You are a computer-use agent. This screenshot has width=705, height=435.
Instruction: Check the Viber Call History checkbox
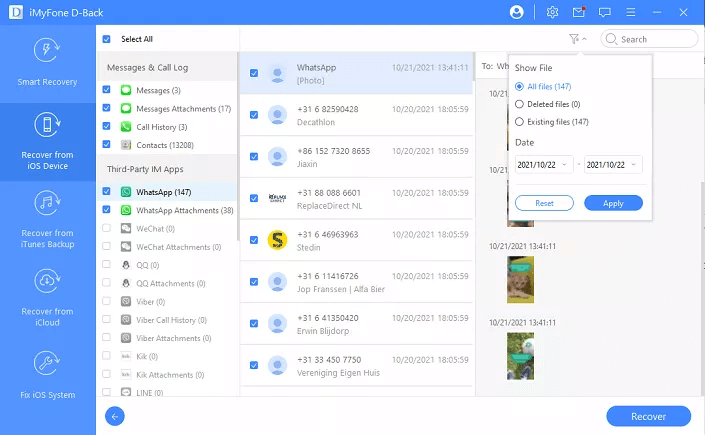tap(107, 319)
